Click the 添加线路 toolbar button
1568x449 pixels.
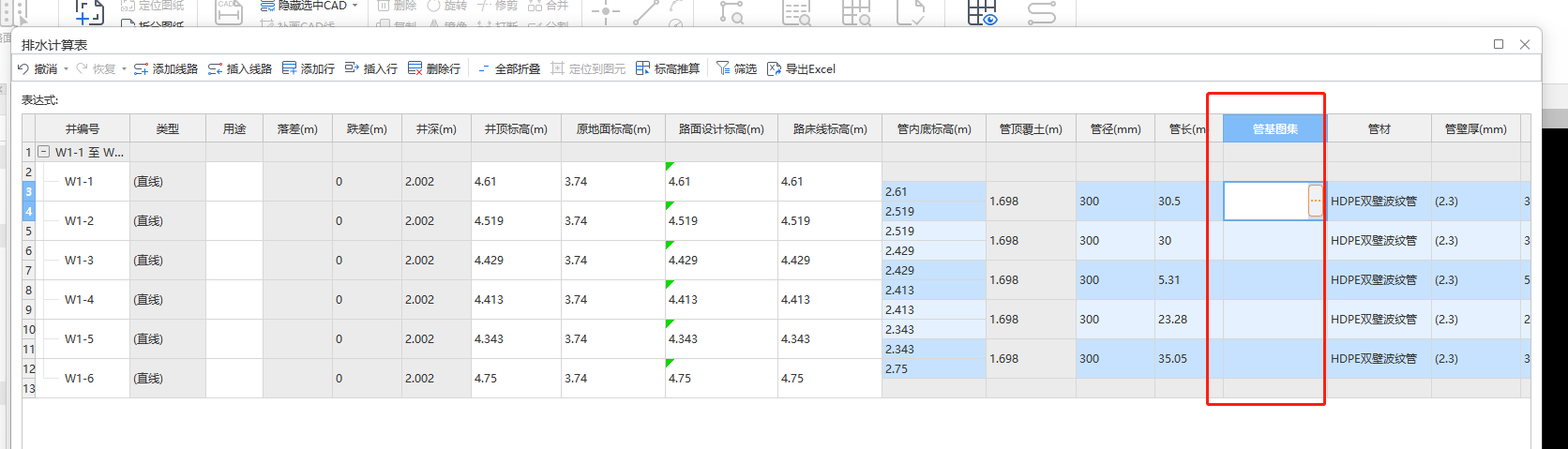point(166,68)
